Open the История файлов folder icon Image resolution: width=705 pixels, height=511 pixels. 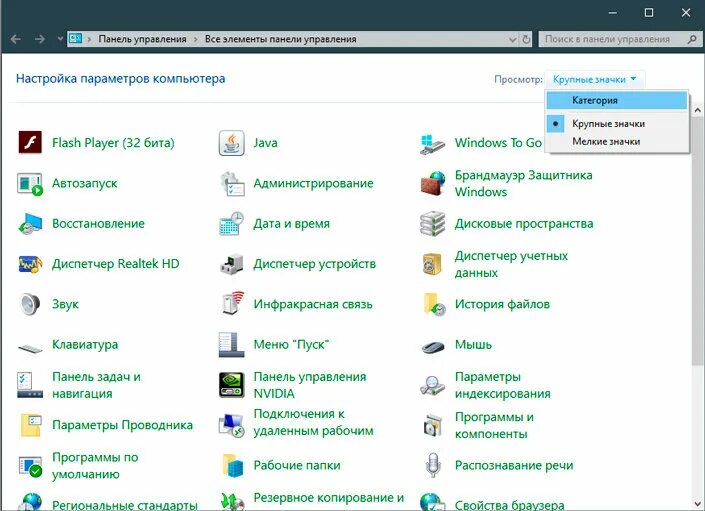[x=434, y=304]
